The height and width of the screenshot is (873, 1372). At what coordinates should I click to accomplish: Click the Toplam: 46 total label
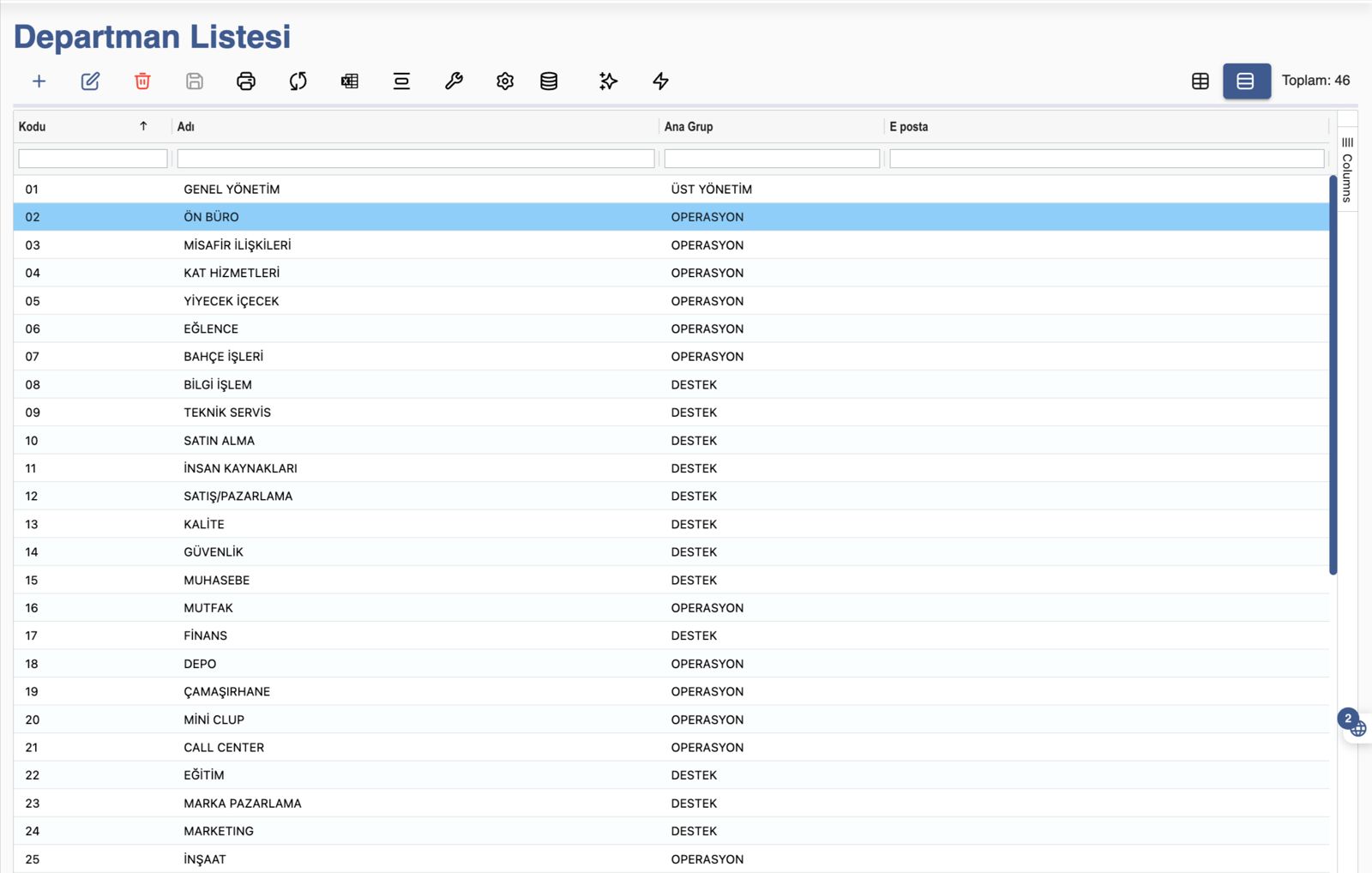[1315, 81]
